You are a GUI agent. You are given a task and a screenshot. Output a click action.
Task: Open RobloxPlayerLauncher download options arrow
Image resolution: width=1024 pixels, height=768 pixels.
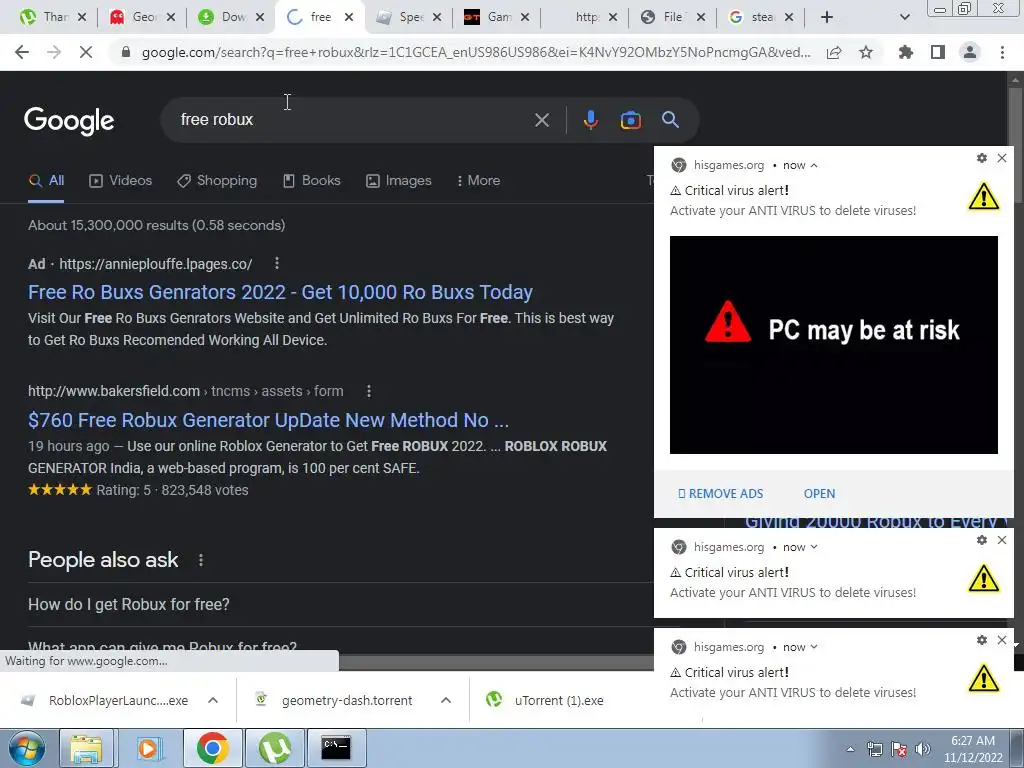pyautogui.click(x=213, y=700)
